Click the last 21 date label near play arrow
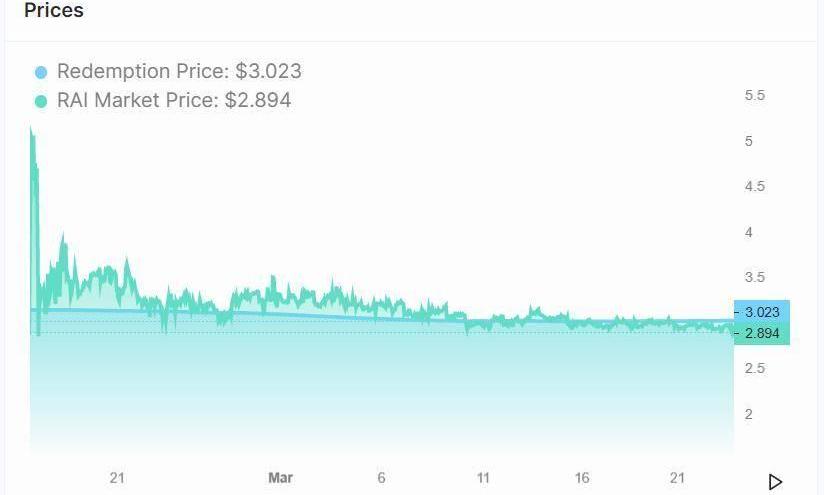 677,478
